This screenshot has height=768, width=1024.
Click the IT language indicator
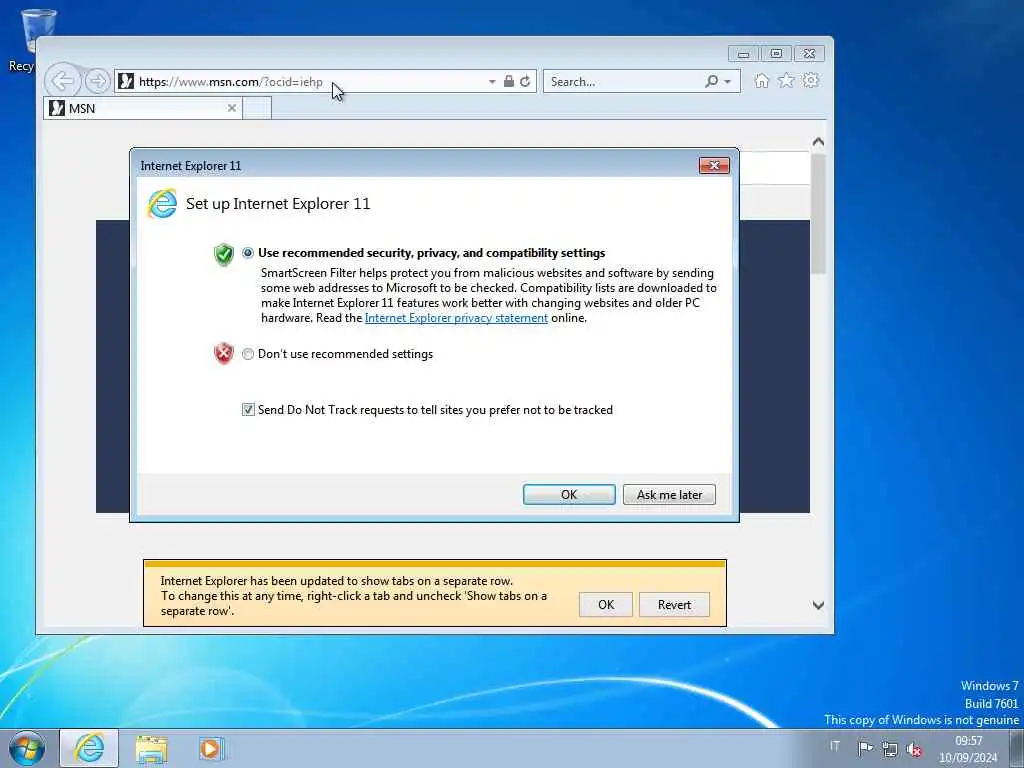835,746
